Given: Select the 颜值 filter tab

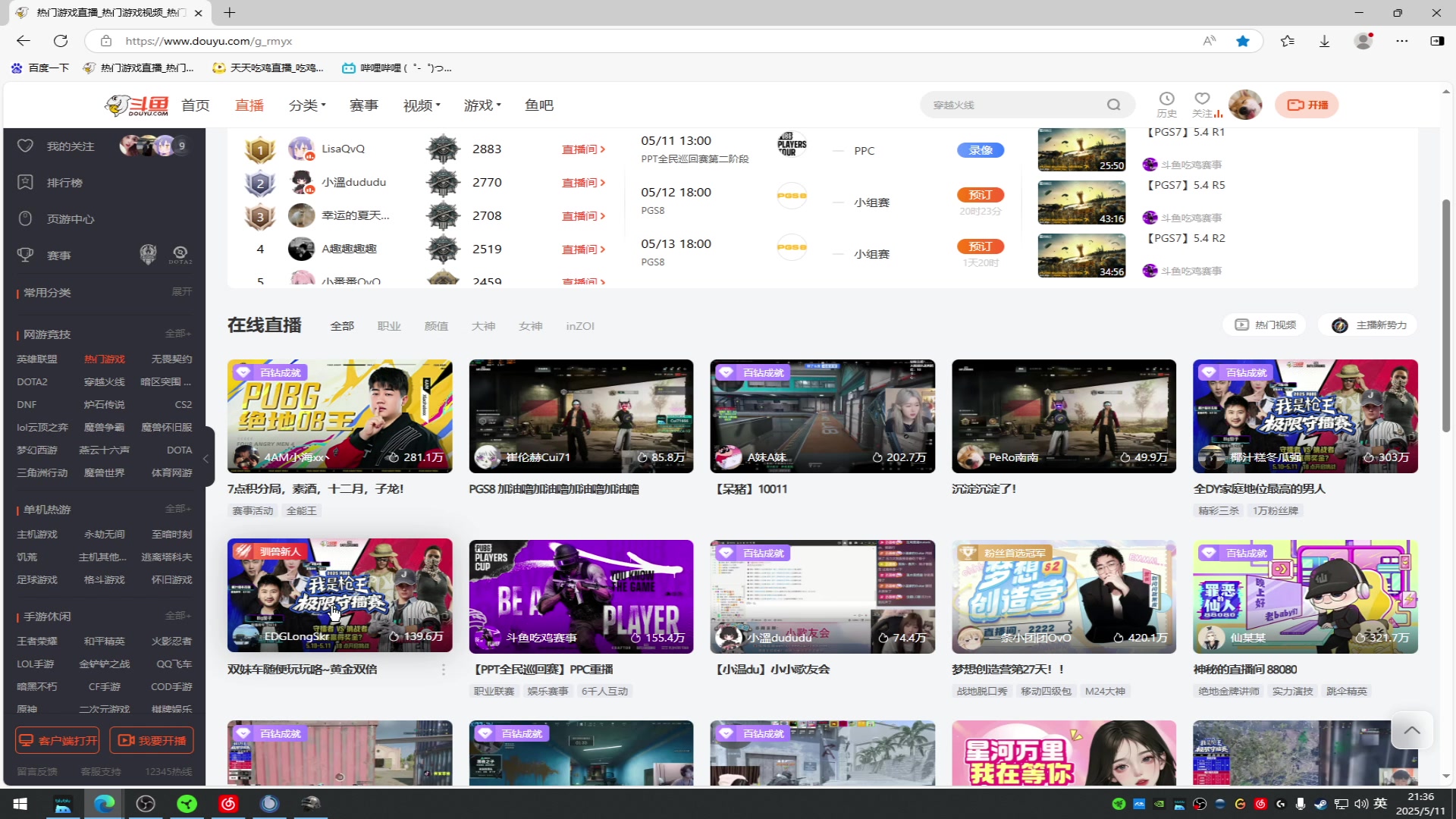Looking at the screenshot, I should click(436, 326).
